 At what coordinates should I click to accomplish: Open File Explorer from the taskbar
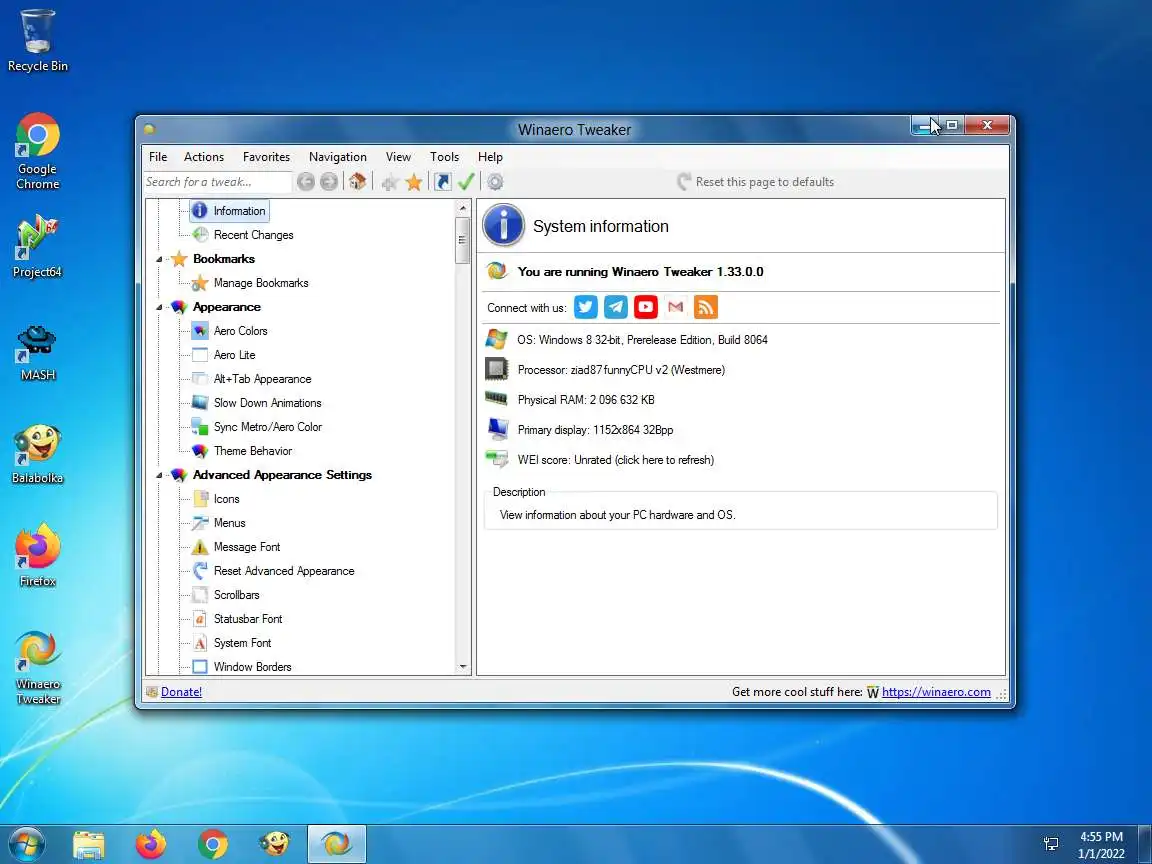89,844
